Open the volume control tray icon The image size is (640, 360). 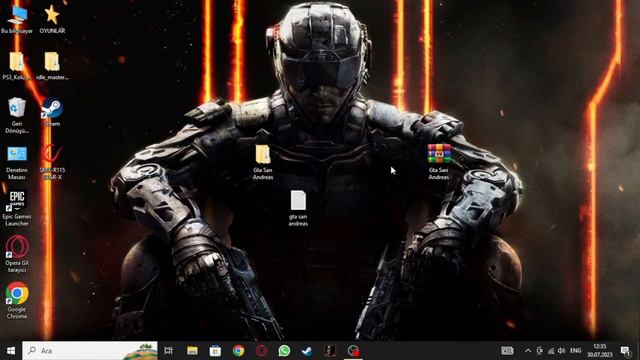point(562,351)
